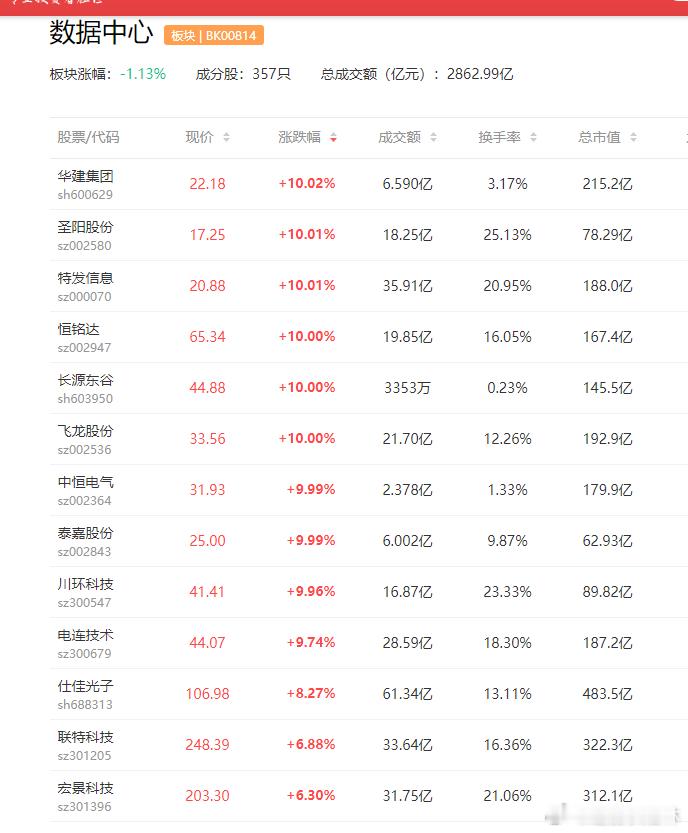The height and width of the screenshot is (833, 688).
Task: Click the red descending sort arrow on 涨跌幅
Action: pyautogui.click(x=333, y=140)
